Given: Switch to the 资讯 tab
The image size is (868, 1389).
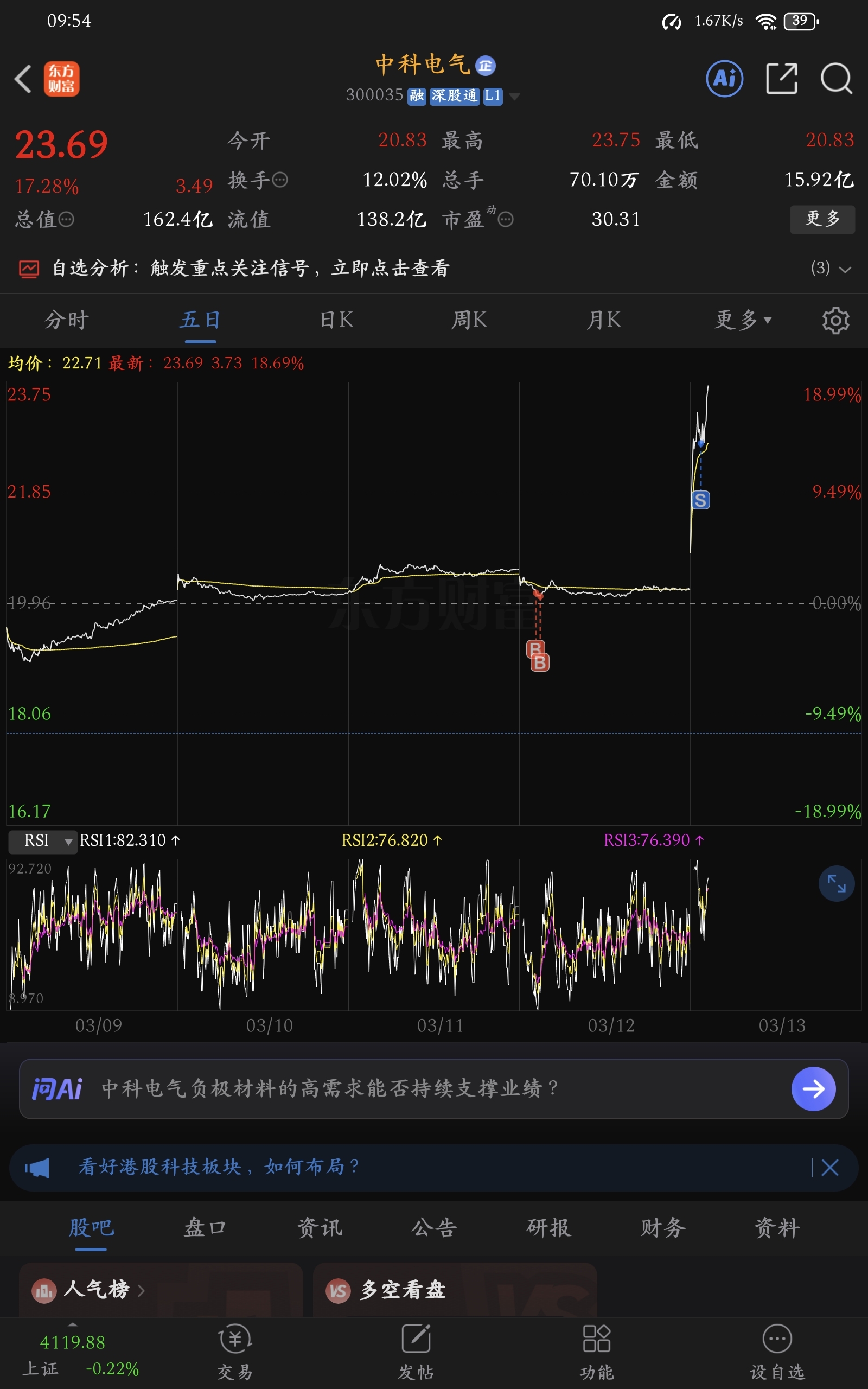Looking at the screenshot, I should [320, 1228].
